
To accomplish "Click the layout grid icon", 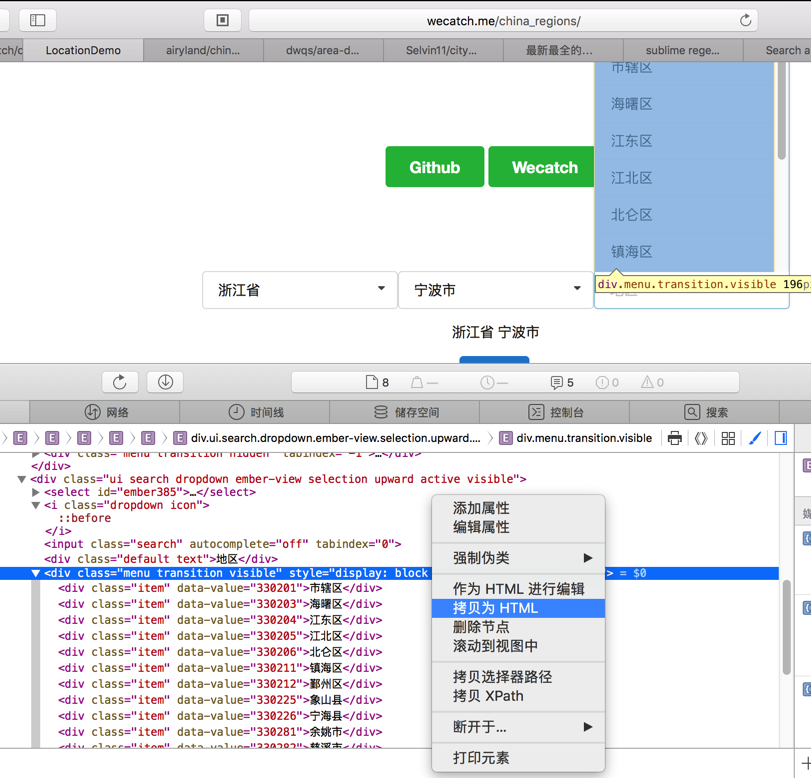I will (x=728, y=438).
